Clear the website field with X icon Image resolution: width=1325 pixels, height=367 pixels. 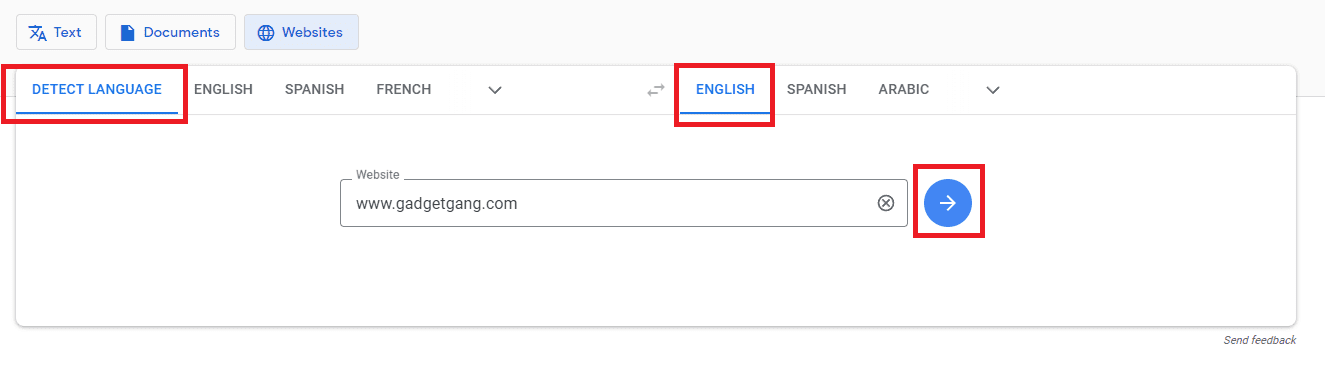tap(886, 203)
